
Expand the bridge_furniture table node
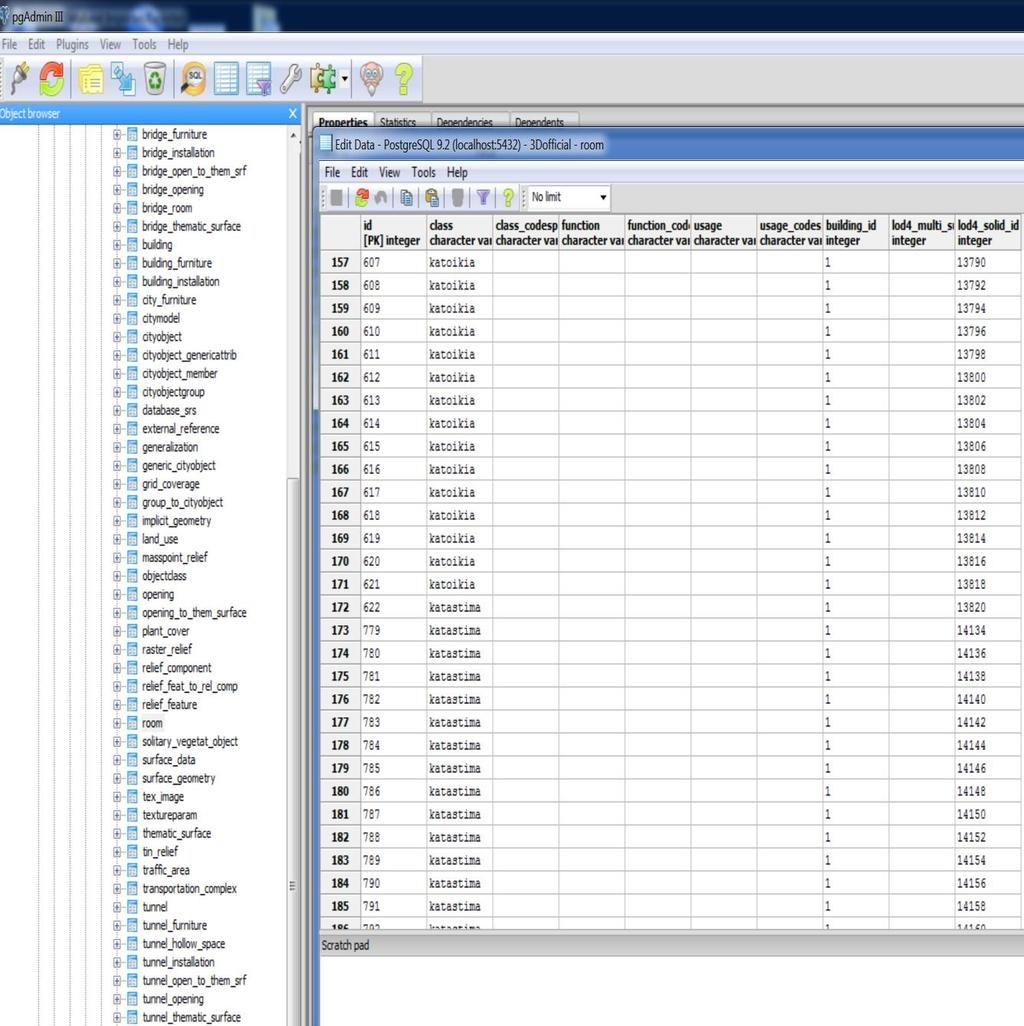tap(116, 134)
